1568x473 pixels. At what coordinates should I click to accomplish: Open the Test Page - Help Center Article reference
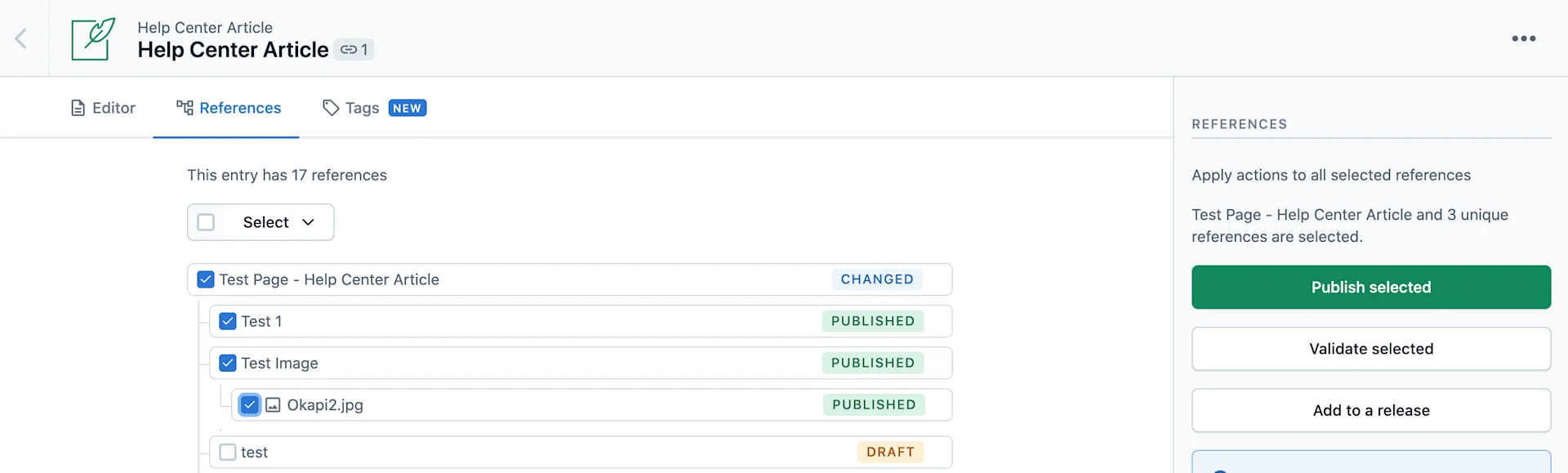569,279
